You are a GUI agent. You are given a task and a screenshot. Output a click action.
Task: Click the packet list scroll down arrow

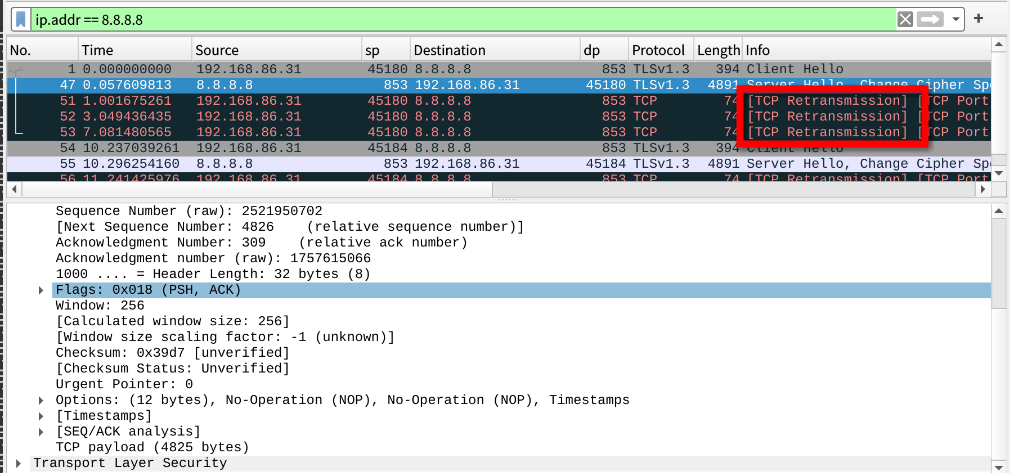[999, 173]
